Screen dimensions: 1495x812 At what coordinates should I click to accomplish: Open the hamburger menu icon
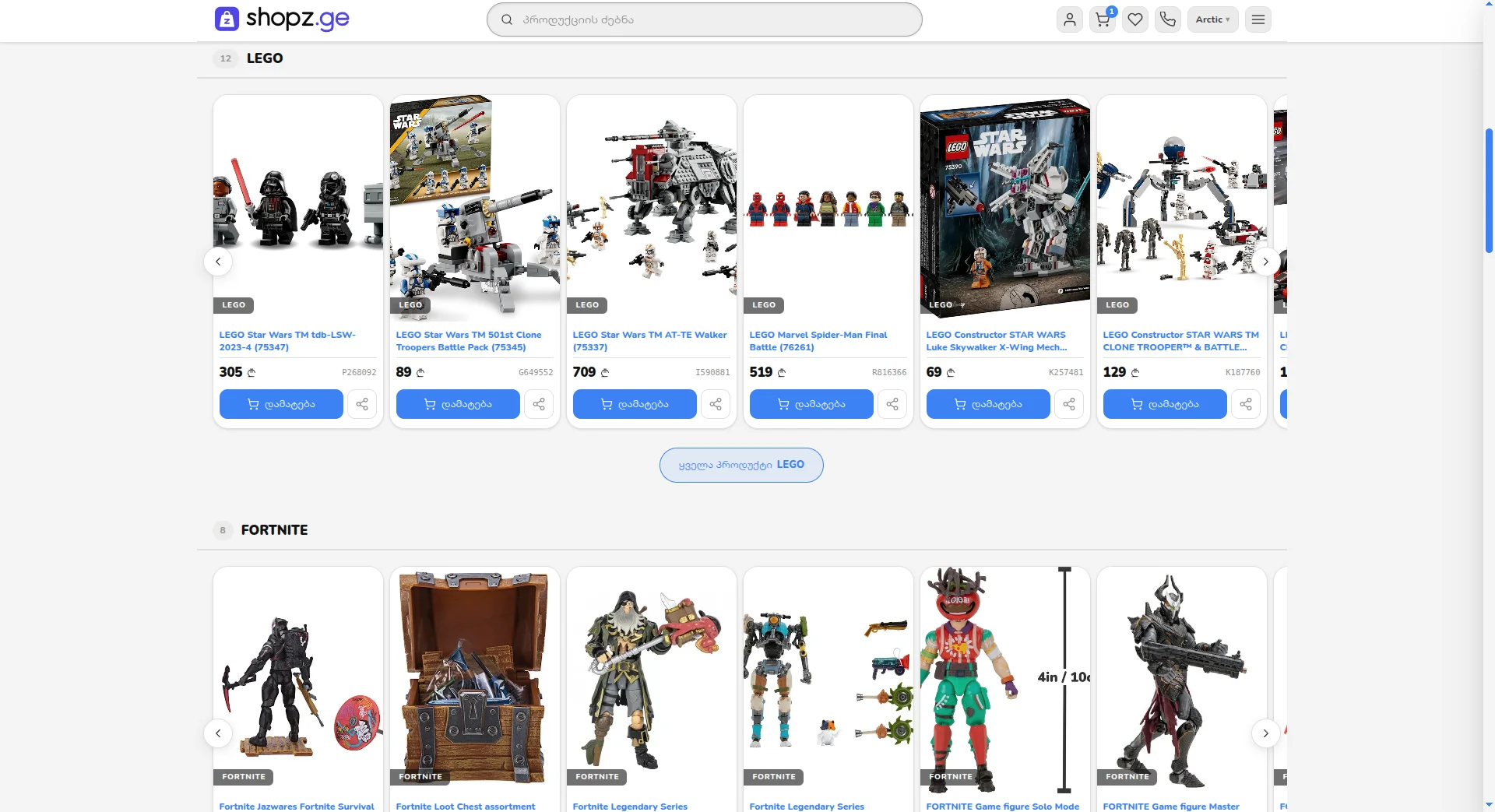click(1258, 19)
